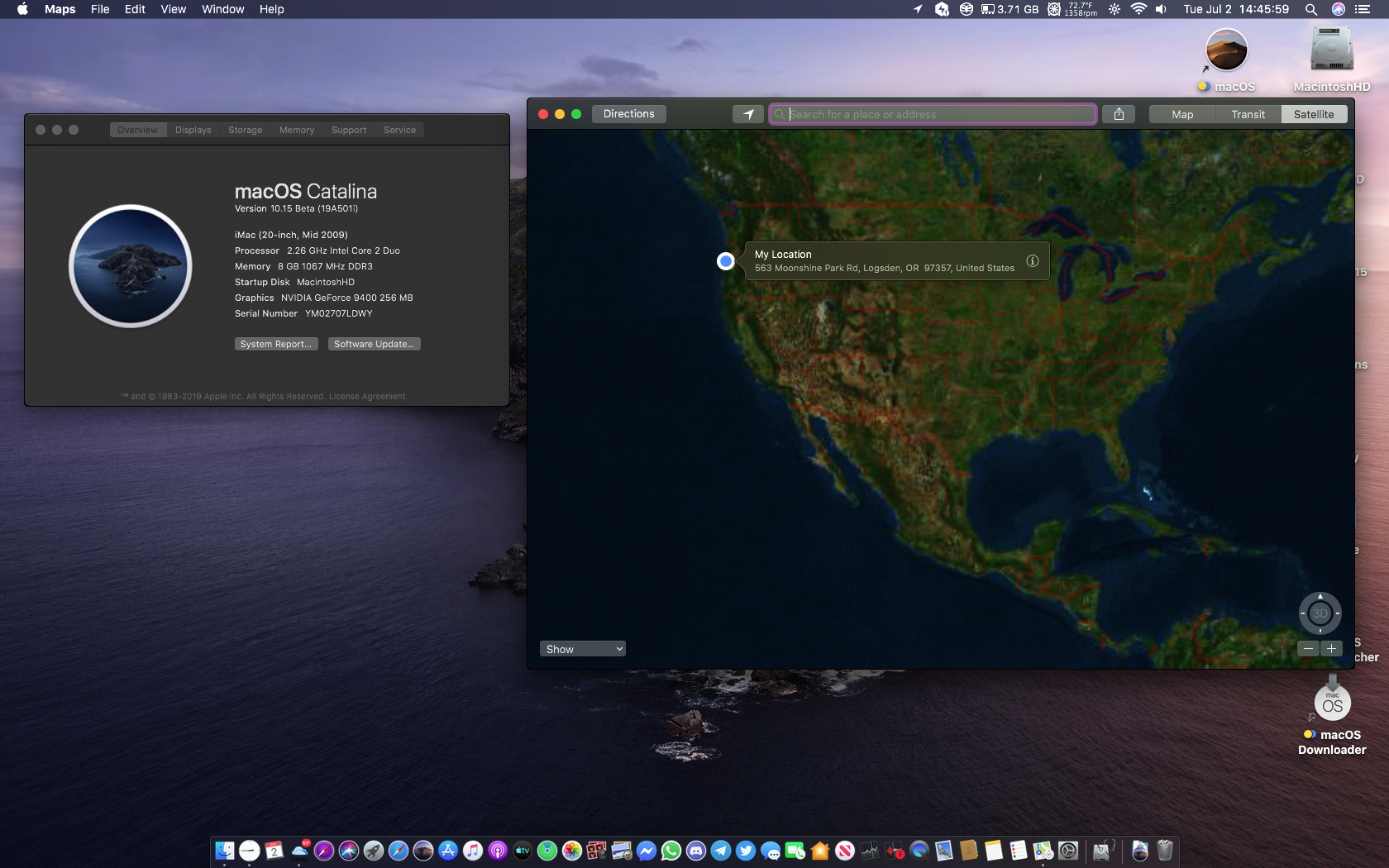
Task: Zoom in the map with the plus button
Action: coord(1331,649)
